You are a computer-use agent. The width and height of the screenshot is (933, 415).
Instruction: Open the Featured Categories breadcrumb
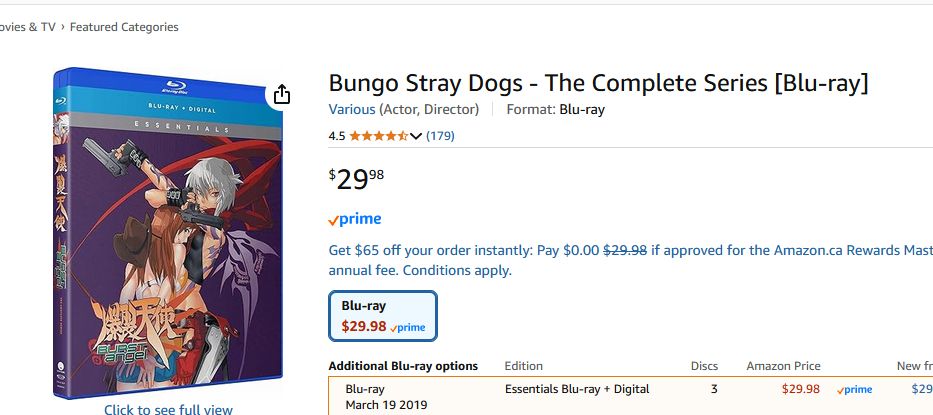pyautogui.click(x=124, y=27)
